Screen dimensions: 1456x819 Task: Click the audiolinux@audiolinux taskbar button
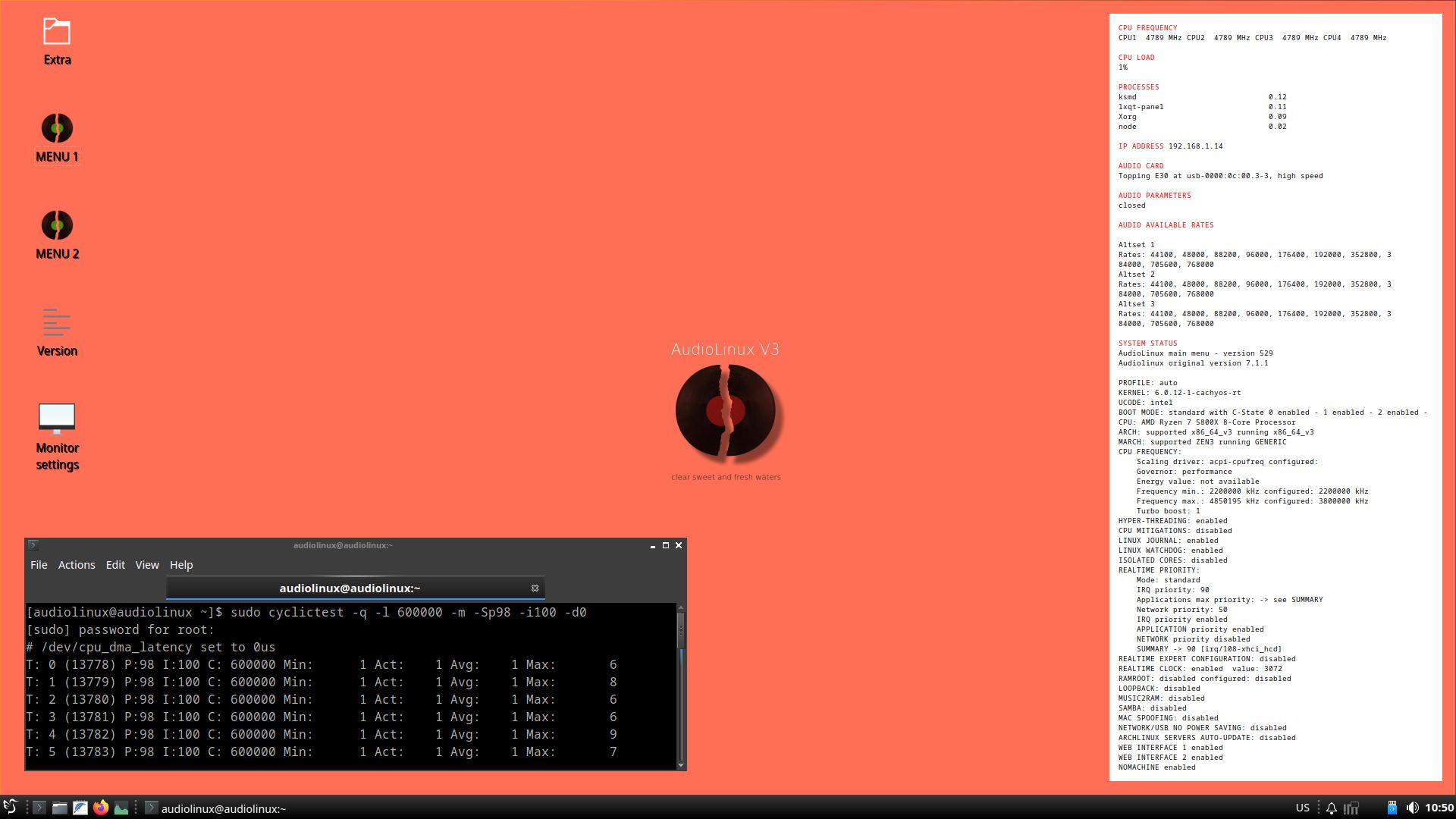[222, 807]
